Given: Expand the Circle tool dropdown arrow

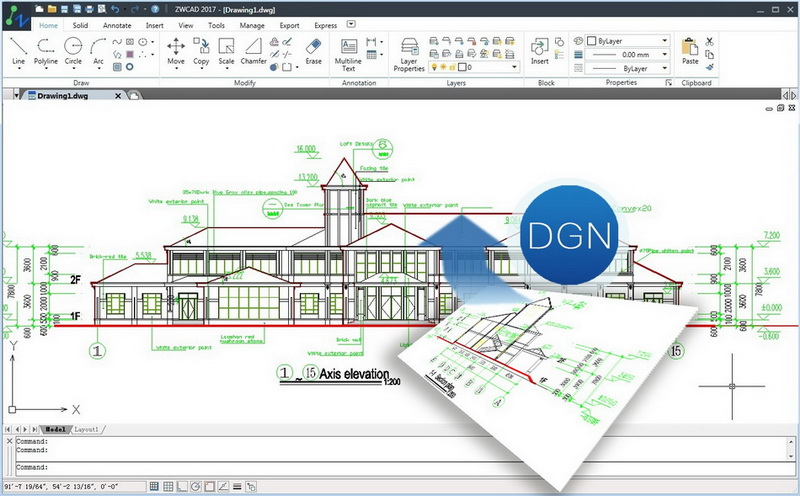Looking at the screenshot, I should pyautogui.click(x=73, y=68).
